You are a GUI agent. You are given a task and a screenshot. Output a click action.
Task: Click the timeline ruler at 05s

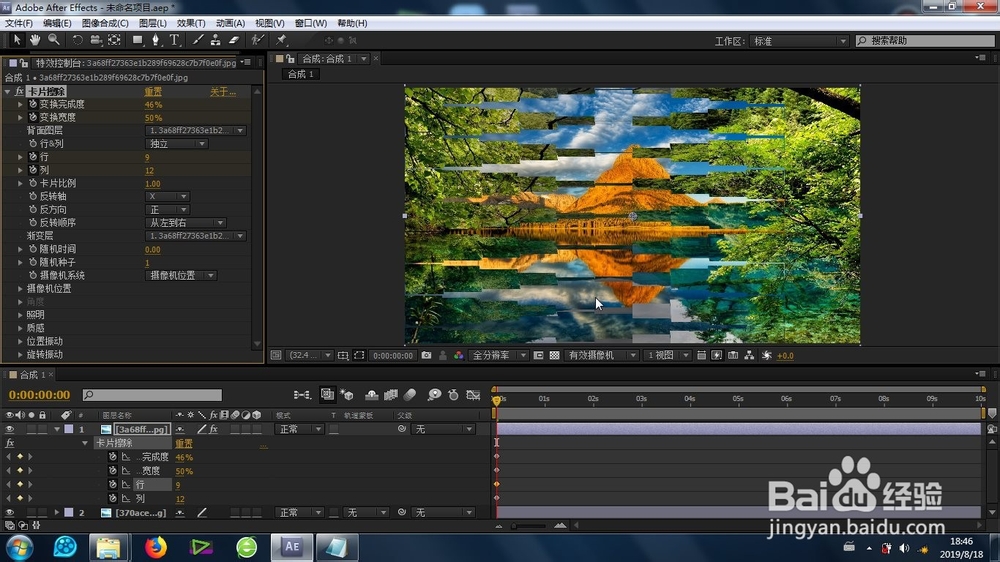738,399
